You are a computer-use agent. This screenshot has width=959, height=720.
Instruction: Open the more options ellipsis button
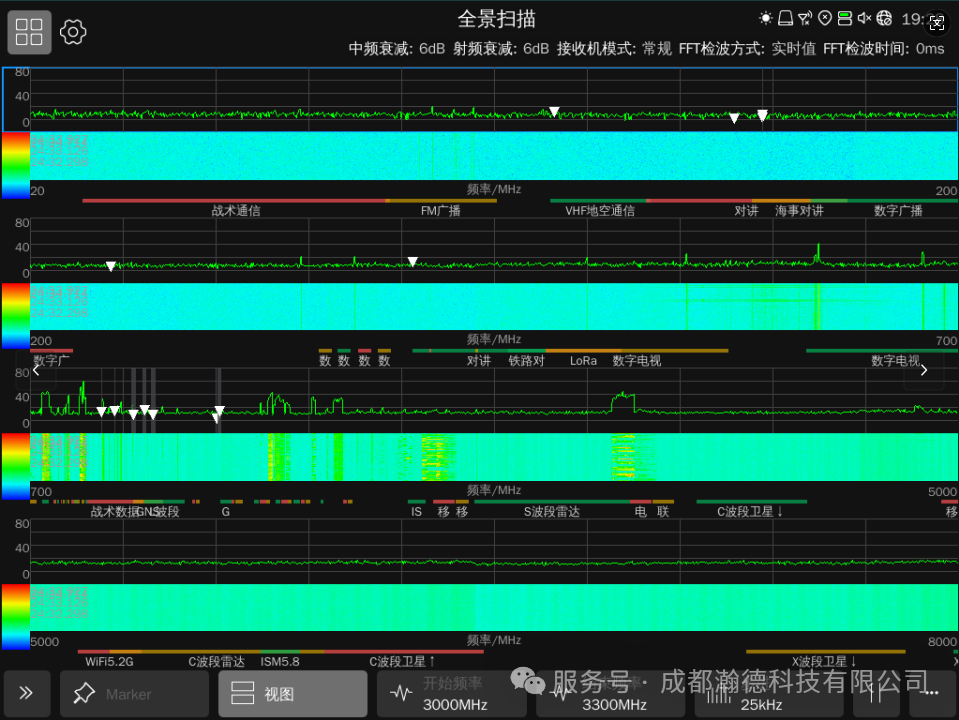[x=931, y=694]
